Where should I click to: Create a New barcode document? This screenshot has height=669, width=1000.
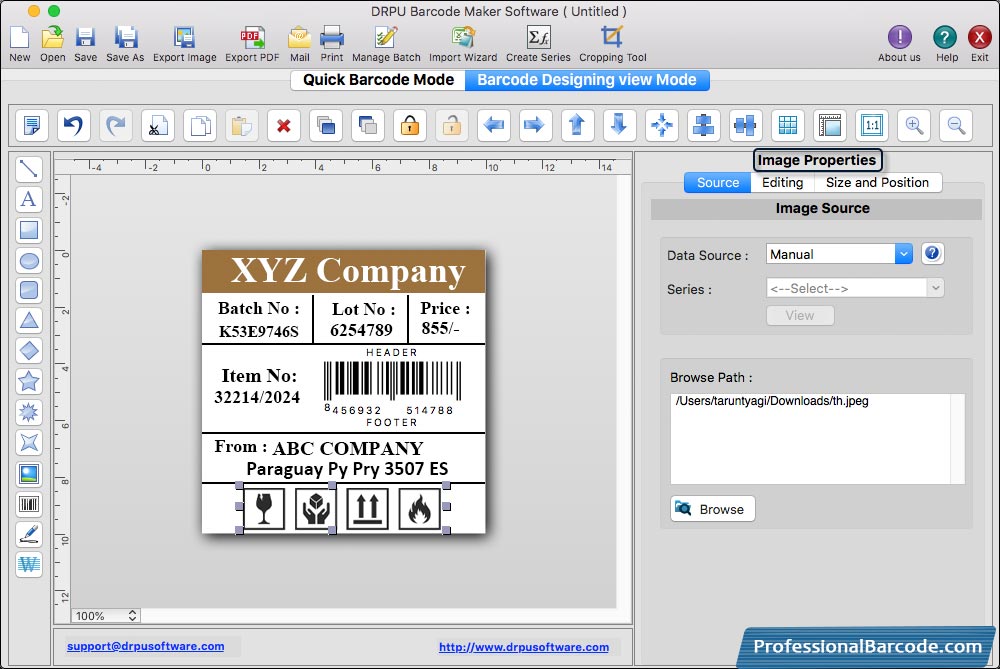click(x=19, y=44)
